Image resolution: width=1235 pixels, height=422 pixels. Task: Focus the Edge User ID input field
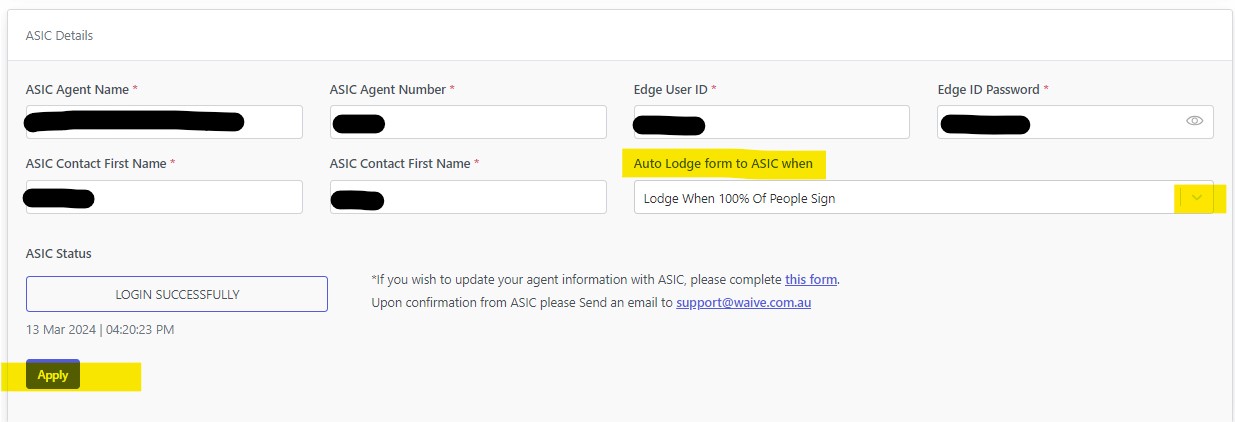[x=772, y=122]
